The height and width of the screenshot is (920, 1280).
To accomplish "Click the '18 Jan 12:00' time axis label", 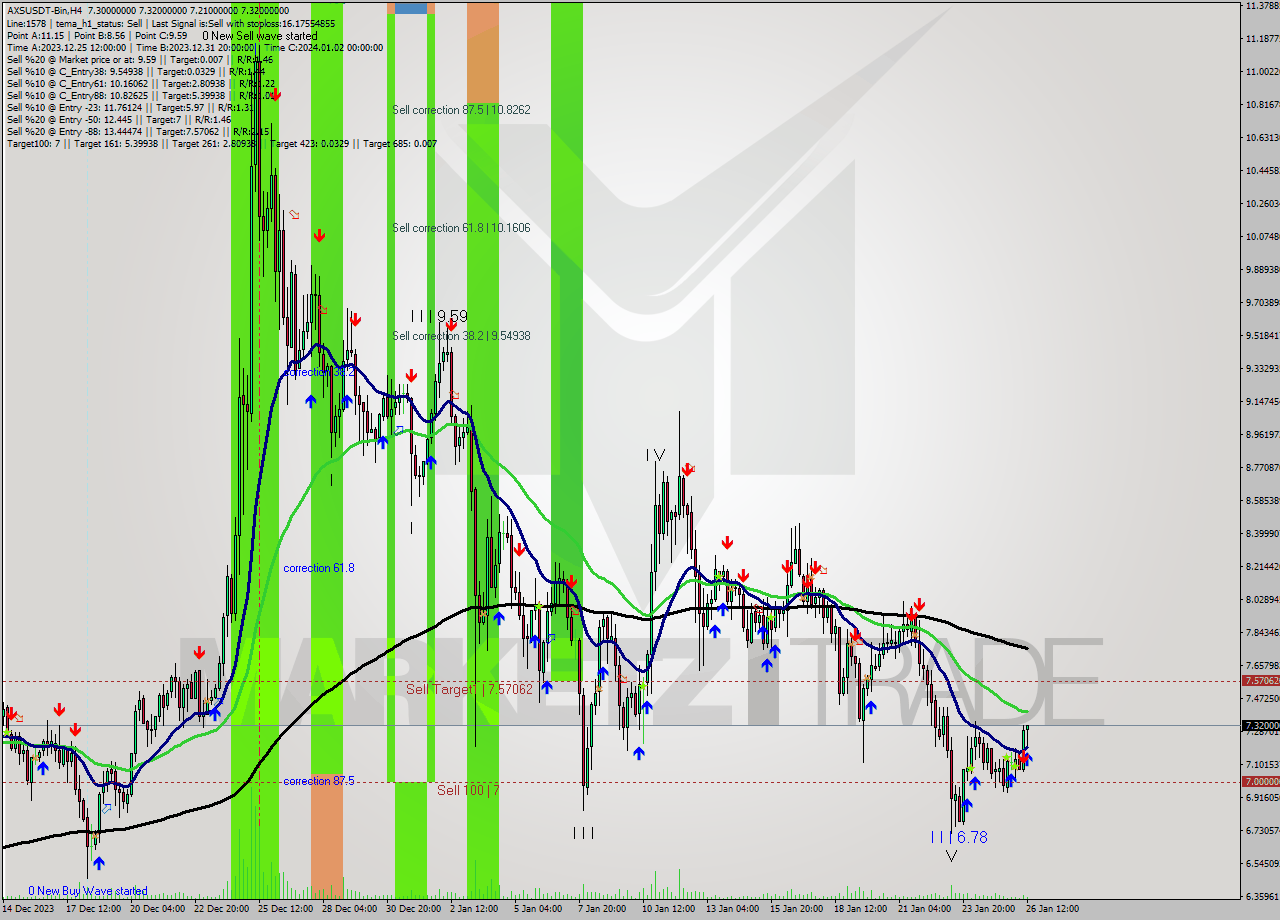I will point(860,909).
